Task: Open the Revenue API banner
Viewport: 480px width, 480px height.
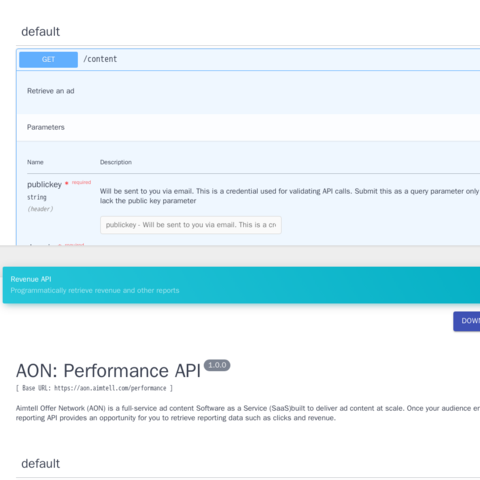Action: pyautogui.click(x=241, y=285)
